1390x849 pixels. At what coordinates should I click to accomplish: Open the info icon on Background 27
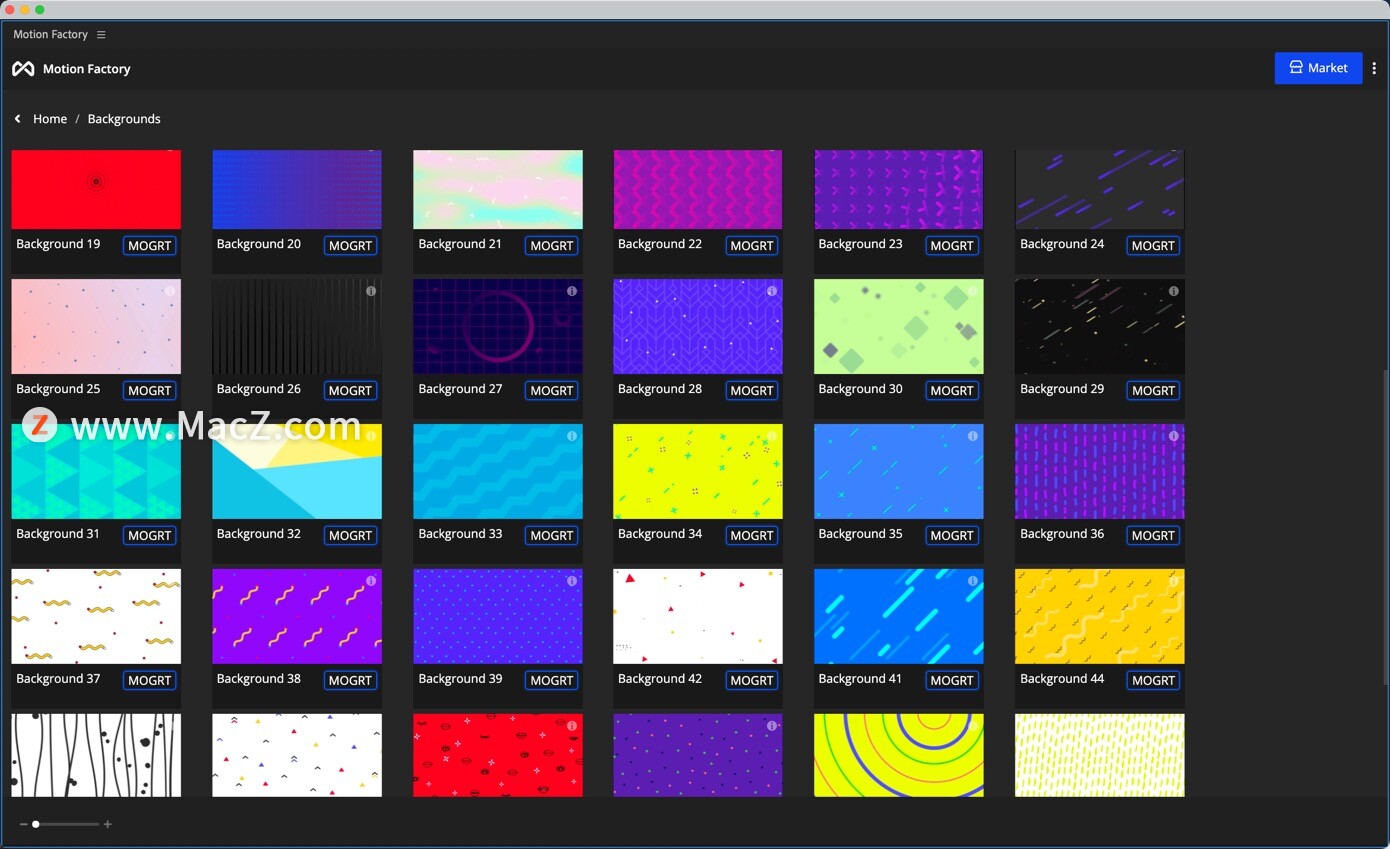[x=572, y=291]
